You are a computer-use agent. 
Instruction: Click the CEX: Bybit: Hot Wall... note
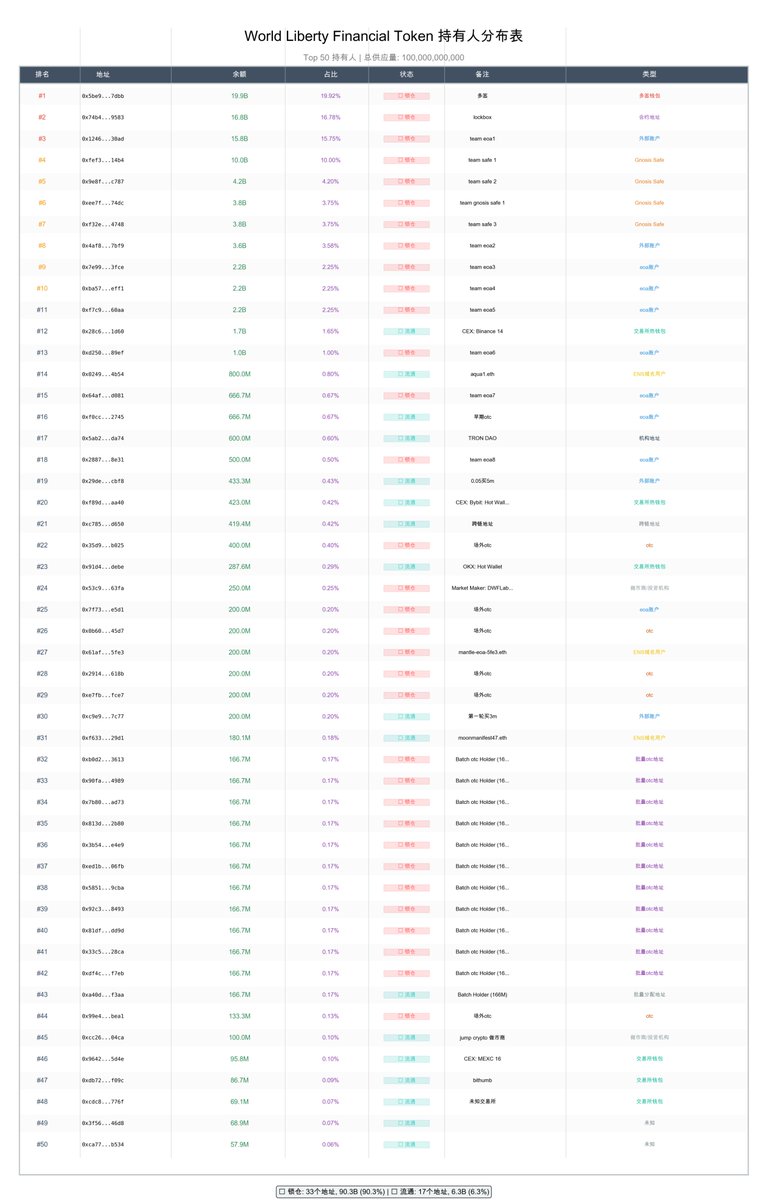tap(483, 502)
